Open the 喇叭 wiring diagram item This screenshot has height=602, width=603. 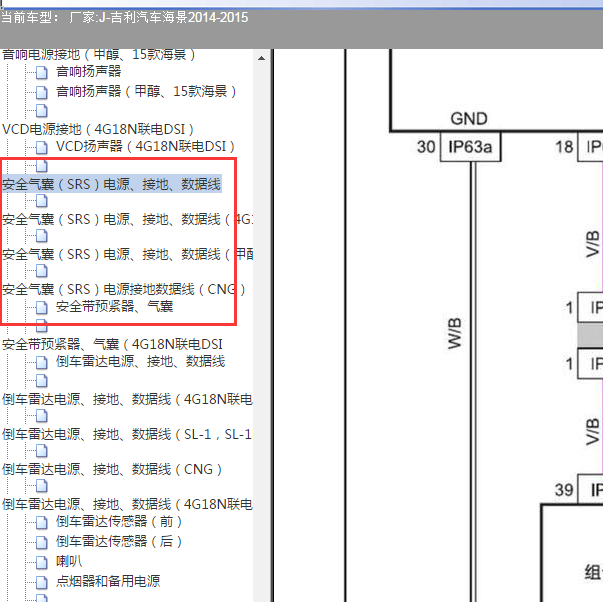69,562
